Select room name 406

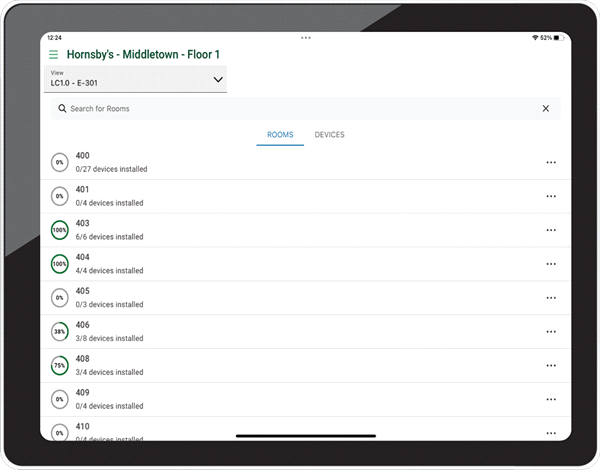[x=82, y=325]
